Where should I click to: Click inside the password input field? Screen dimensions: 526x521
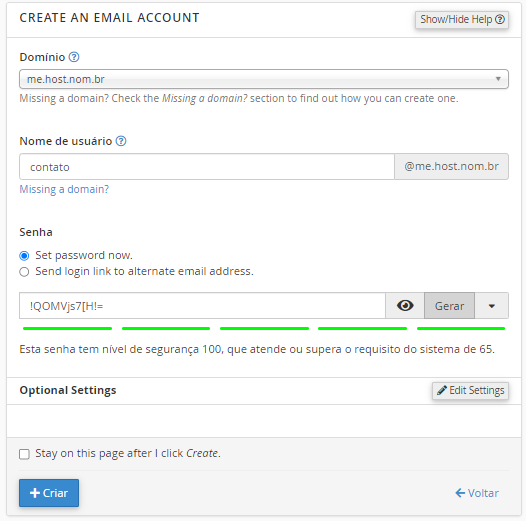click(x=202, y=306)
